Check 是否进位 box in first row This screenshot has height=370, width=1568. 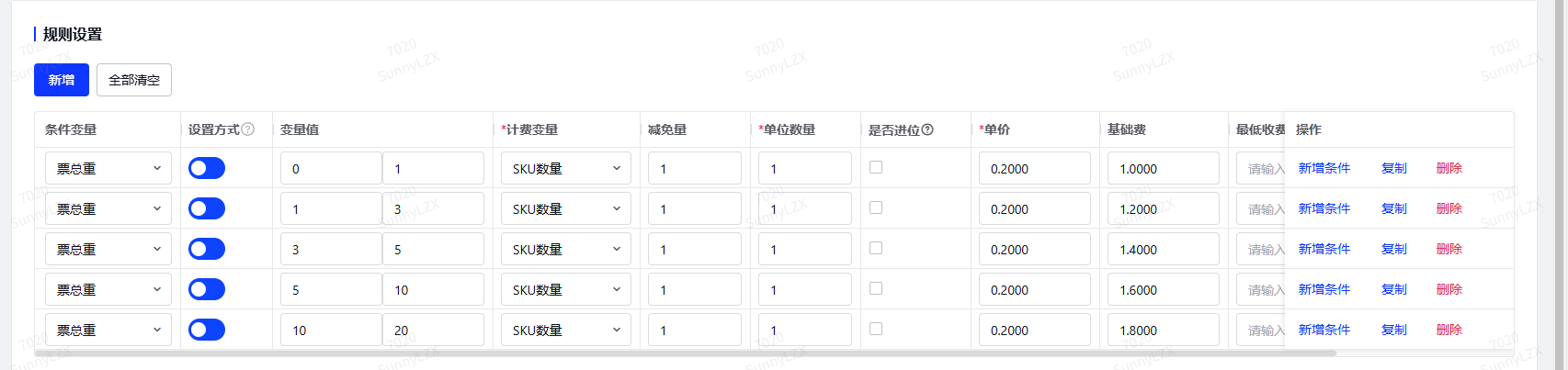tap(876, 167)
